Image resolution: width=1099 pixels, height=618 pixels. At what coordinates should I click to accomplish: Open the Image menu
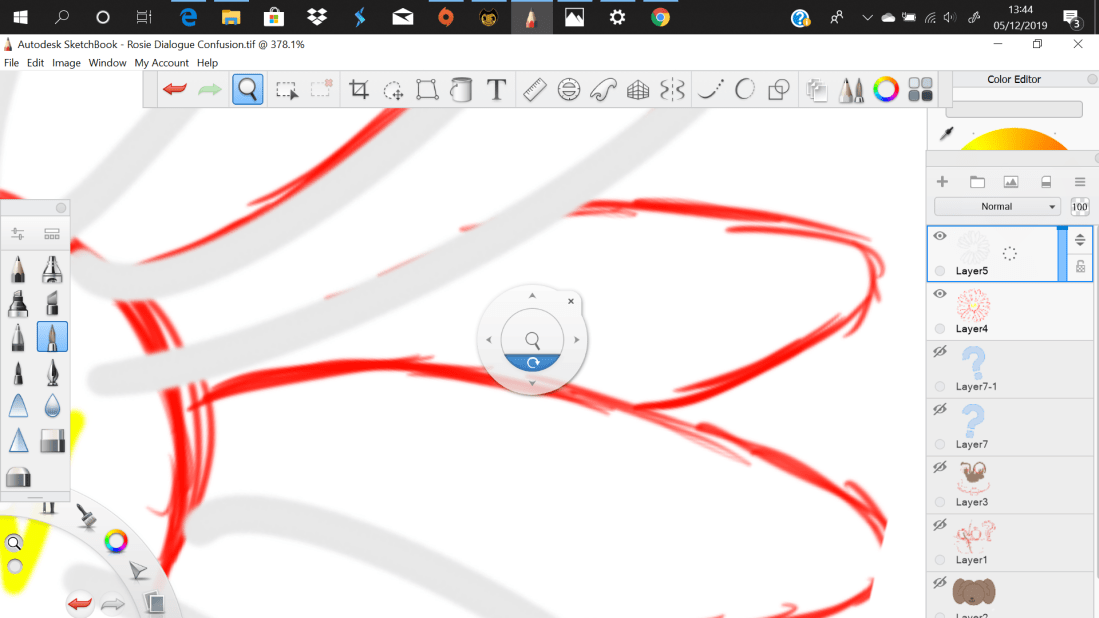(x=66, y=62)
